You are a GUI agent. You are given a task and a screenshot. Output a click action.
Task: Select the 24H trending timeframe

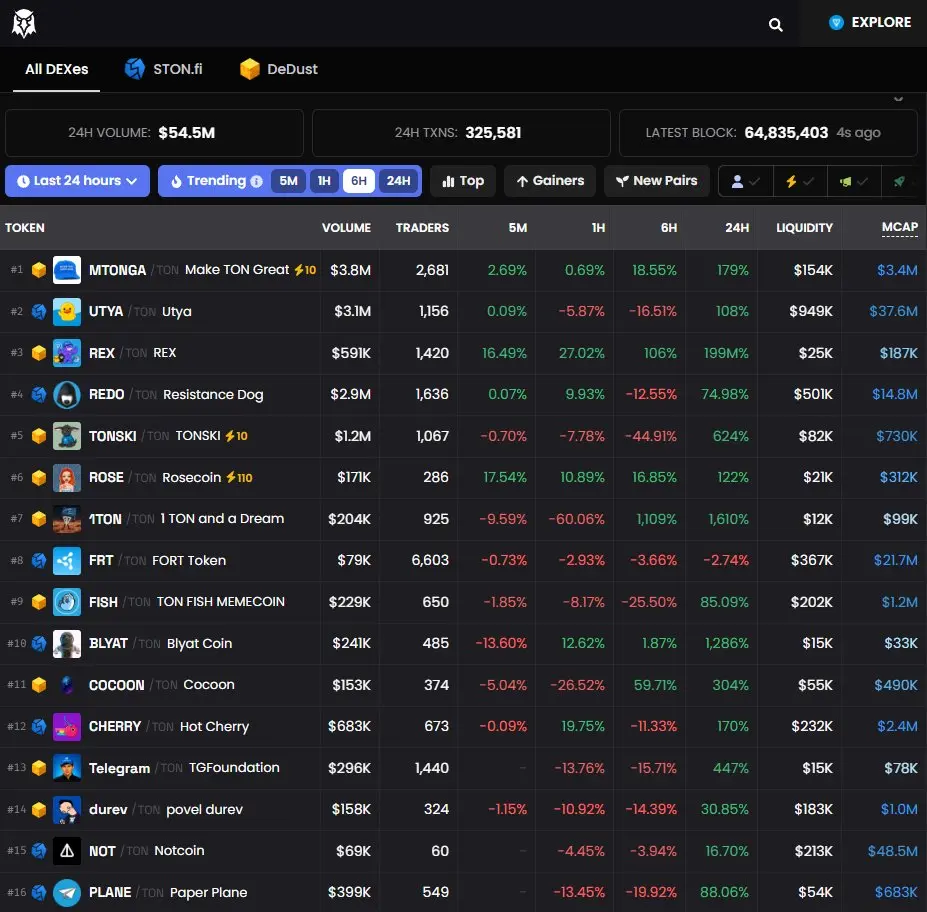point(398,181)
